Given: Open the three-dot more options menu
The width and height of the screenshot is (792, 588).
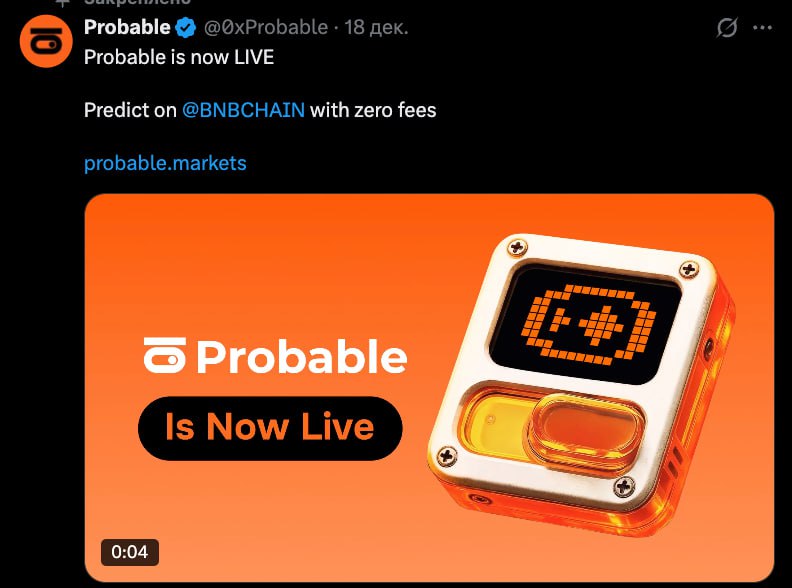Looking at the screenshot, I should 762,28.
